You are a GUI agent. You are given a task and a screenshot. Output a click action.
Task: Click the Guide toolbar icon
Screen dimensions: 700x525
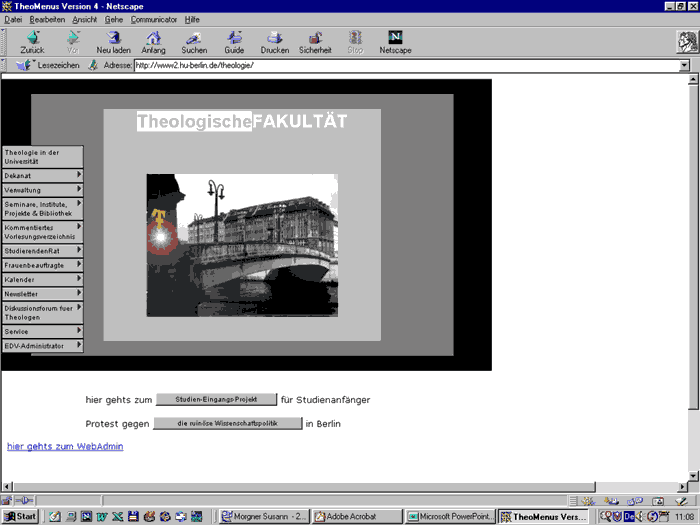[x=234, y=38]
